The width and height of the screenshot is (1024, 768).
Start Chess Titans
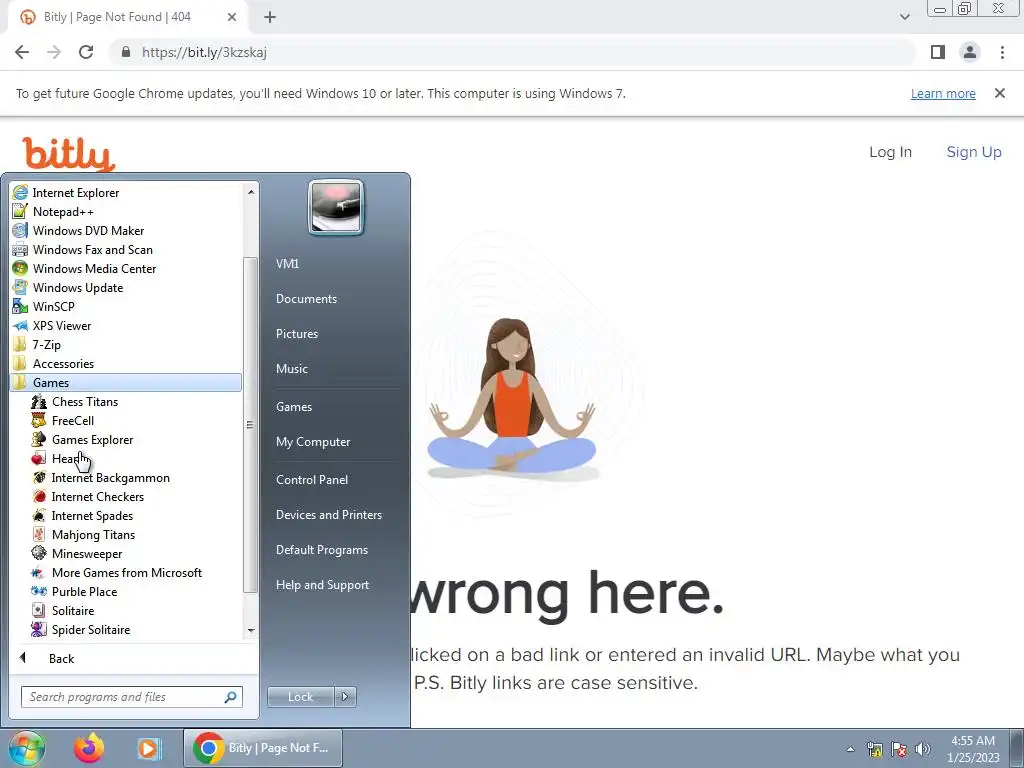click(84, 402)
